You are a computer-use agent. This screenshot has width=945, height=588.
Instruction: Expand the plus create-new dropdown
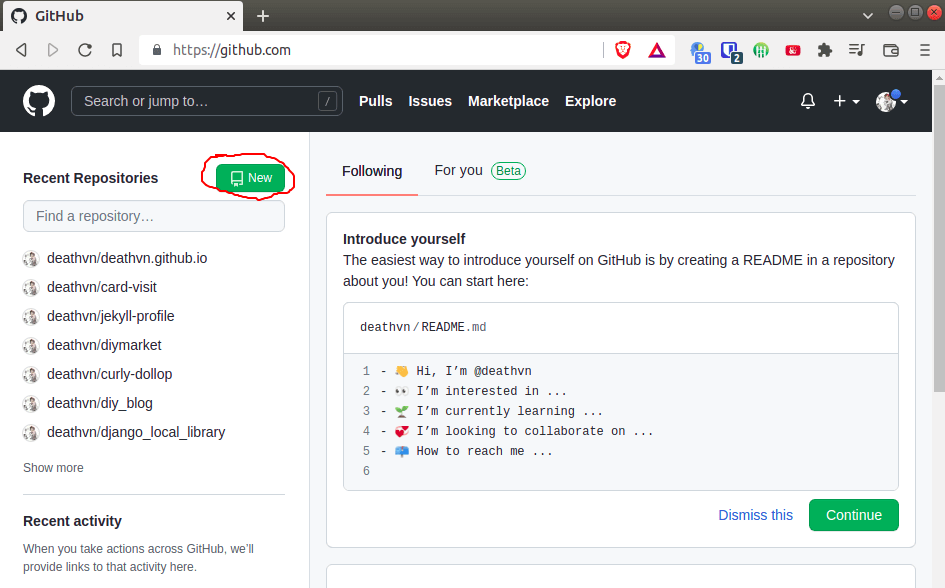[846, 101]
